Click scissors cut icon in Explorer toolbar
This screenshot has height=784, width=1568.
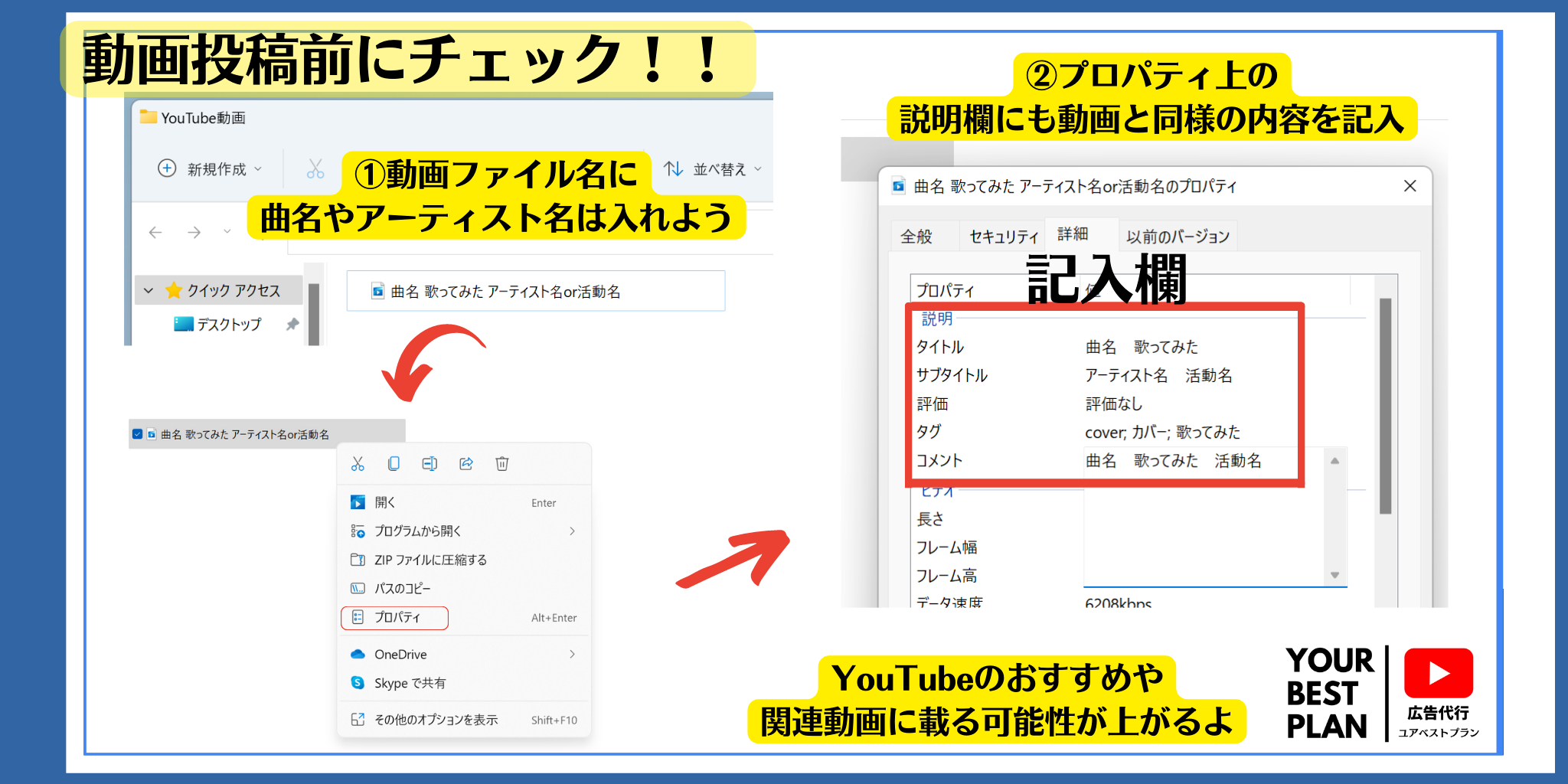(x=315, y=168)
